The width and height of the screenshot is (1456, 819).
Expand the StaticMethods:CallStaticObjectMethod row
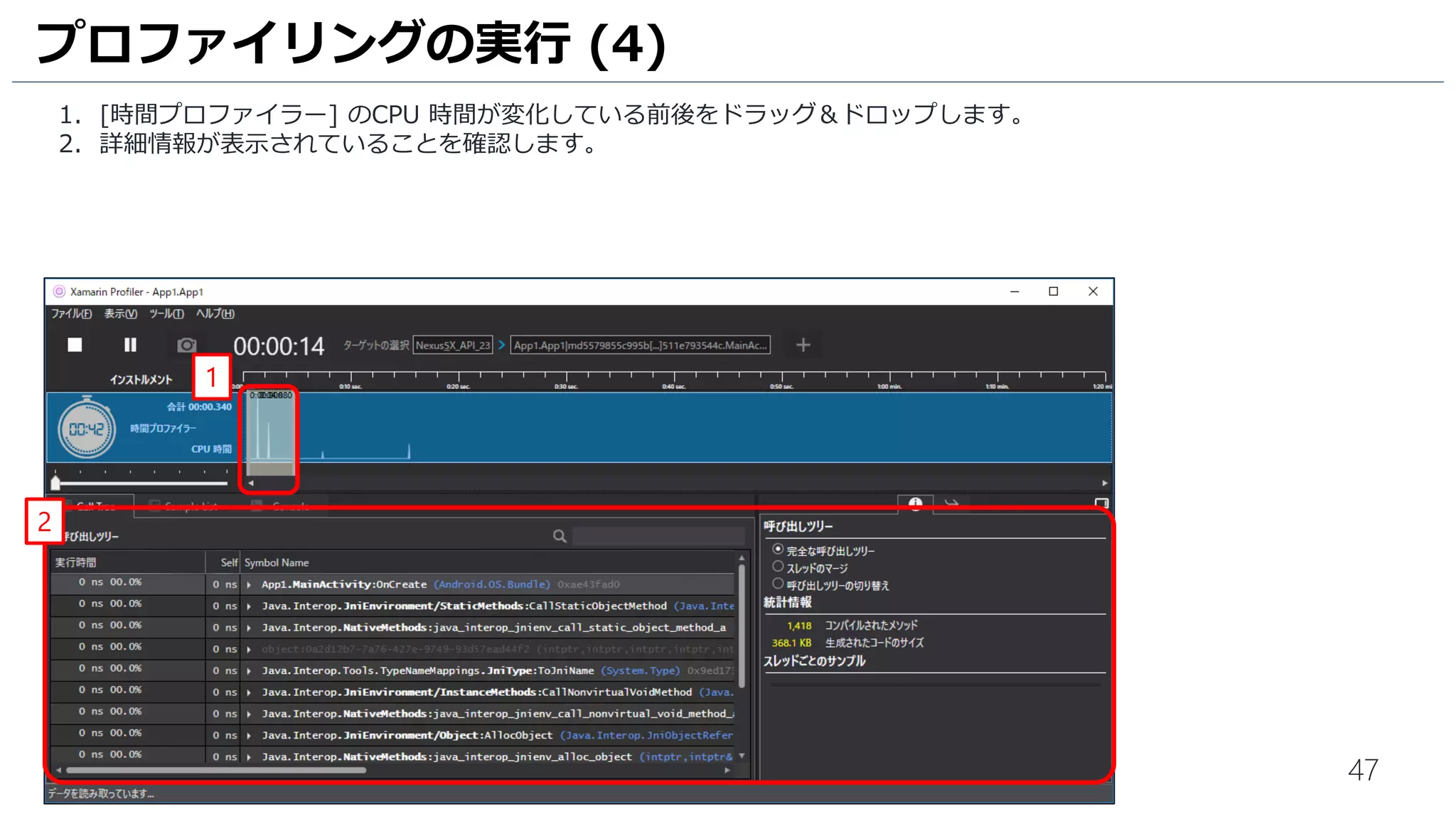pos(249,606)
